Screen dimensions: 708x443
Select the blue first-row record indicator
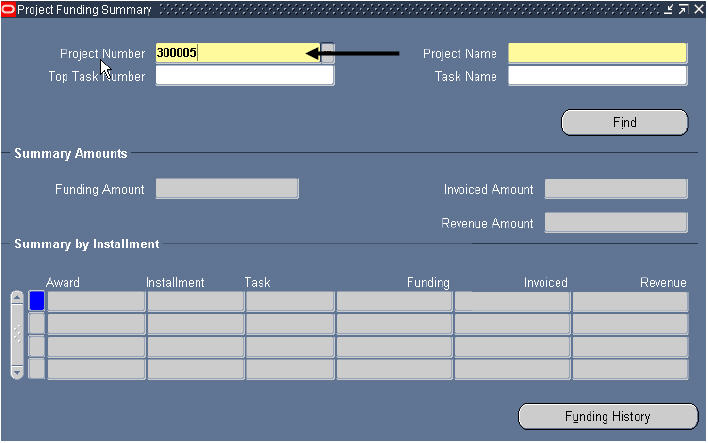tap(37, 301)
